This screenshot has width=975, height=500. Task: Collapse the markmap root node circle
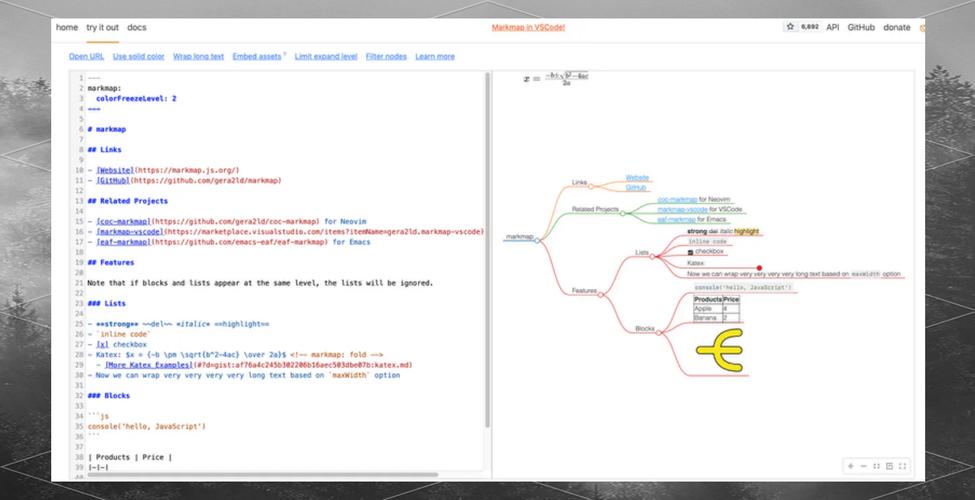pos(537,240)
